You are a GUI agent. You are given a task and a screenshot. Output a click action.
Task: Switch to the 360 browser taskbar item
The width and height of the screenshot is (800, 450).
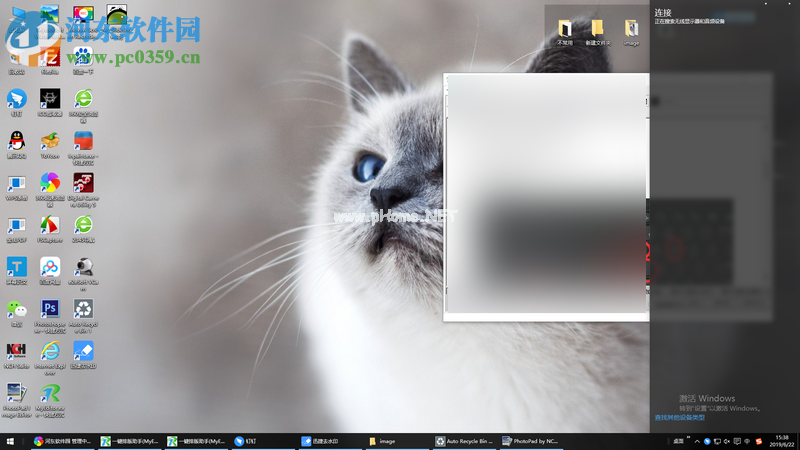point(63,441)
